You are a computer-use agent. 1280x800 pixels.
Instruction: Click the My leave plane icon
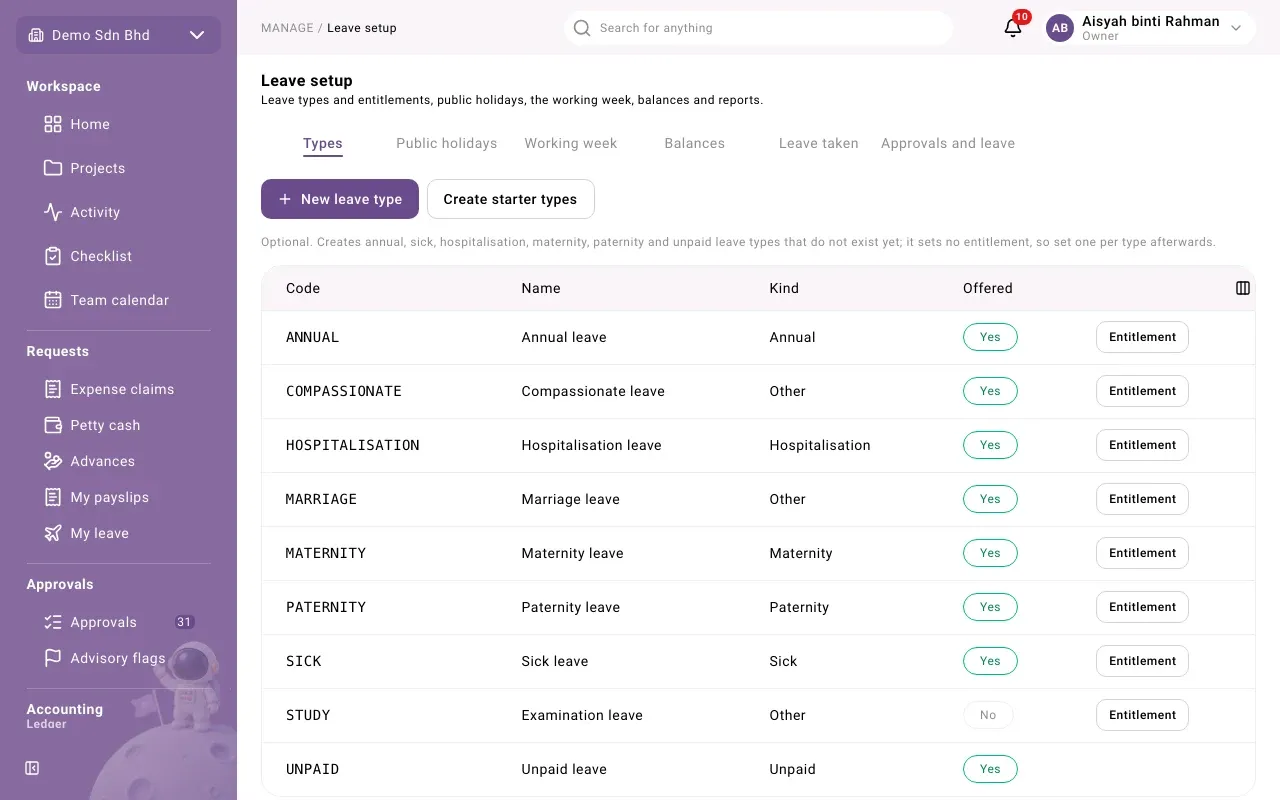point(53,533)
